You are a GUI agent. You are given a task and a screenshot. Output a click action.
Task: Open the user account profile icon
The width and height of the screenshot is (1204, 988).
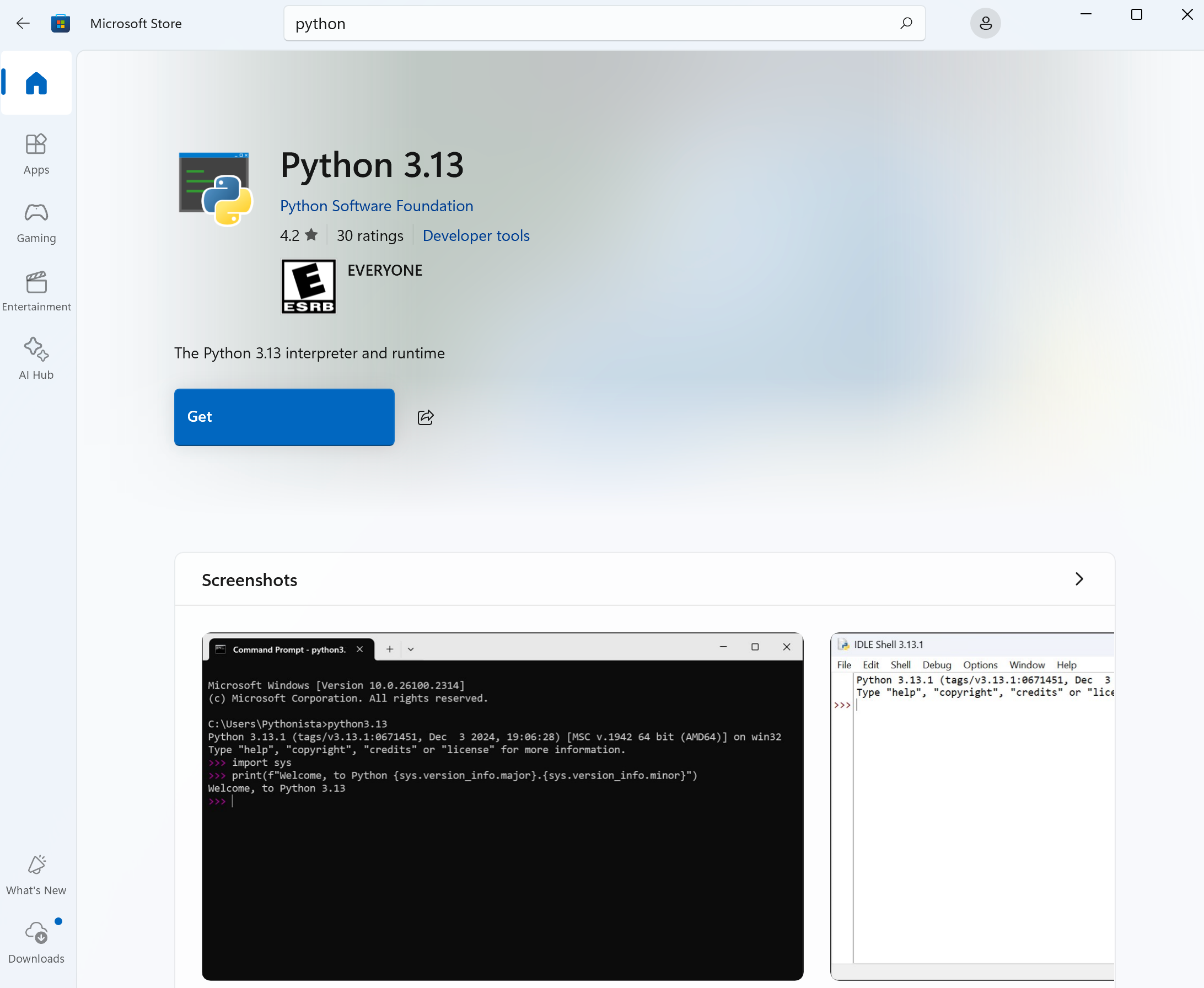985,23
